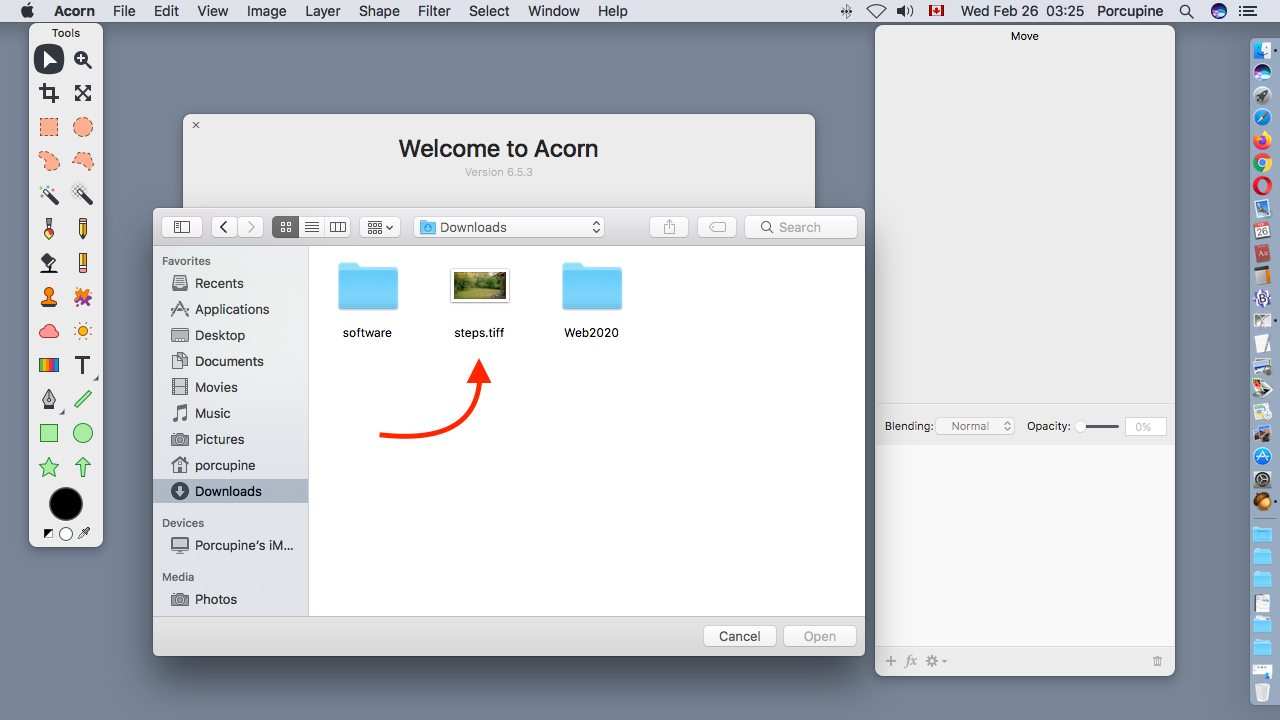Switch file dialog to column view
1280x720 pixels.
pyautogui.click(x=338, y=227)
